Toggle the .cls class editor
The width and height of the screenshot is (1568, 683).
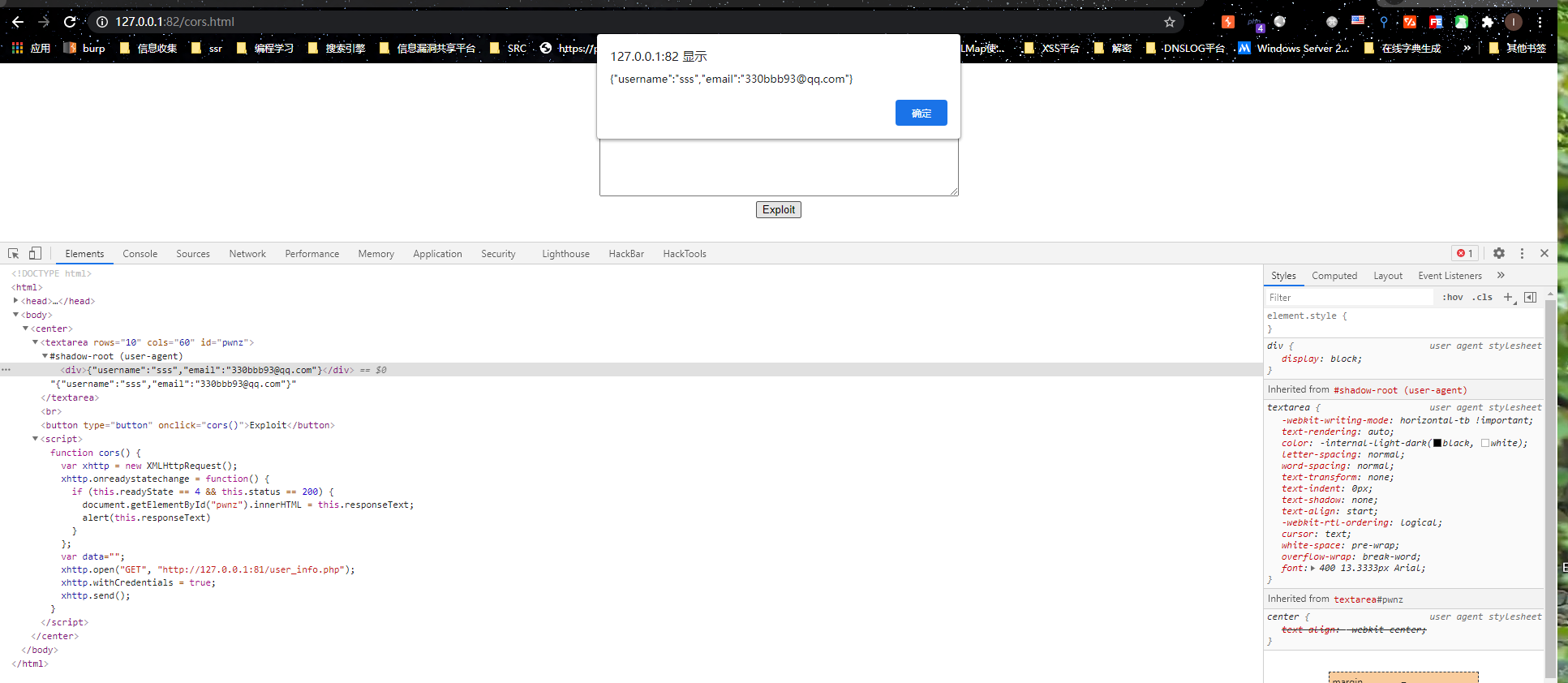(1483, 298)
